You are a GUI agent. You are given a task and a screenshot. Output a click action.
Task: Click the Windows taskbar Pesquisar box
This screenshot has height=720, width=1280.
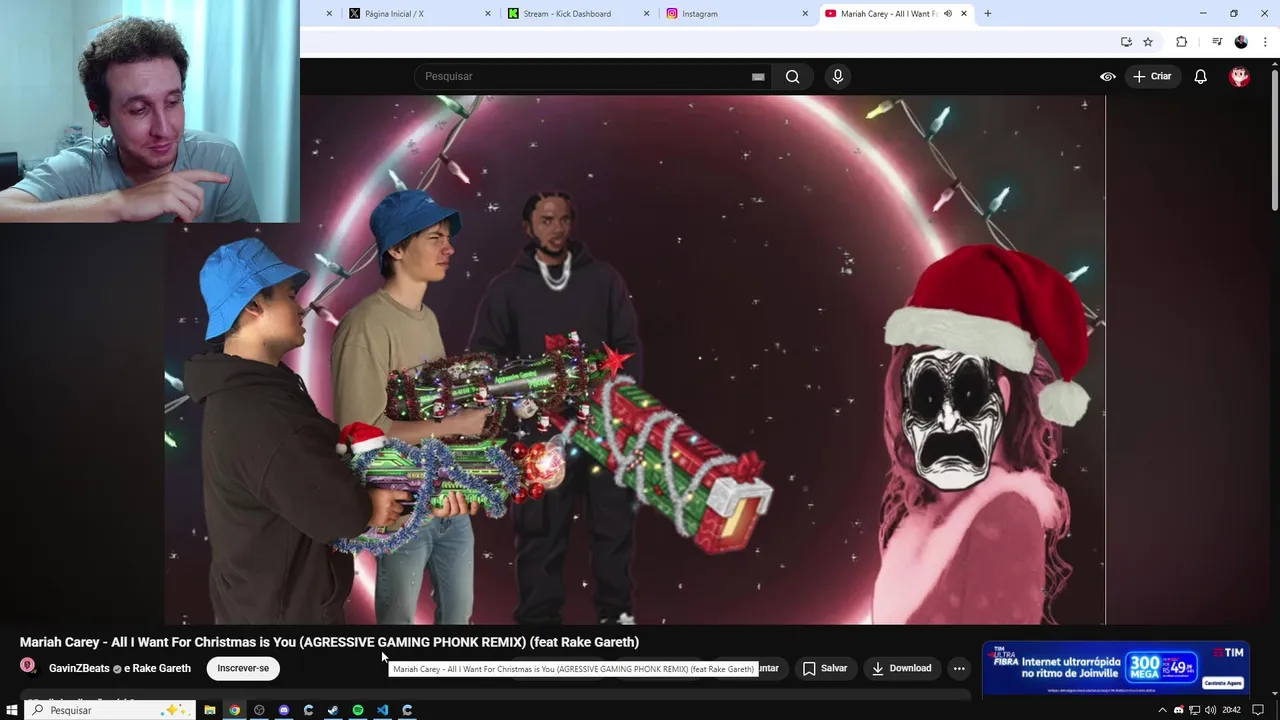[x=110, y=710]
